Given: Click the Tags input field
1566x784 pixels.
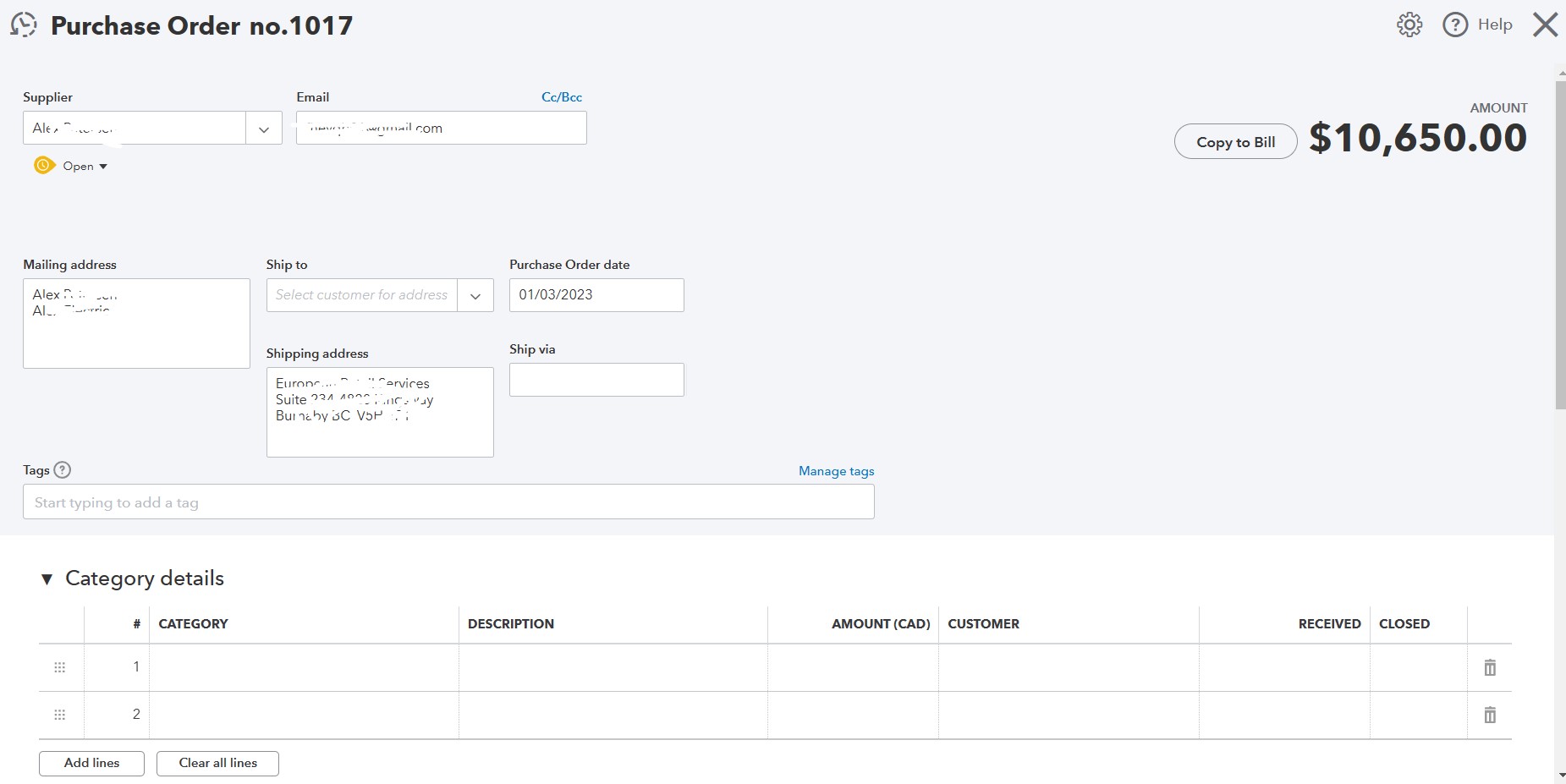Looking at the screenshot, I should pos(448,502).
